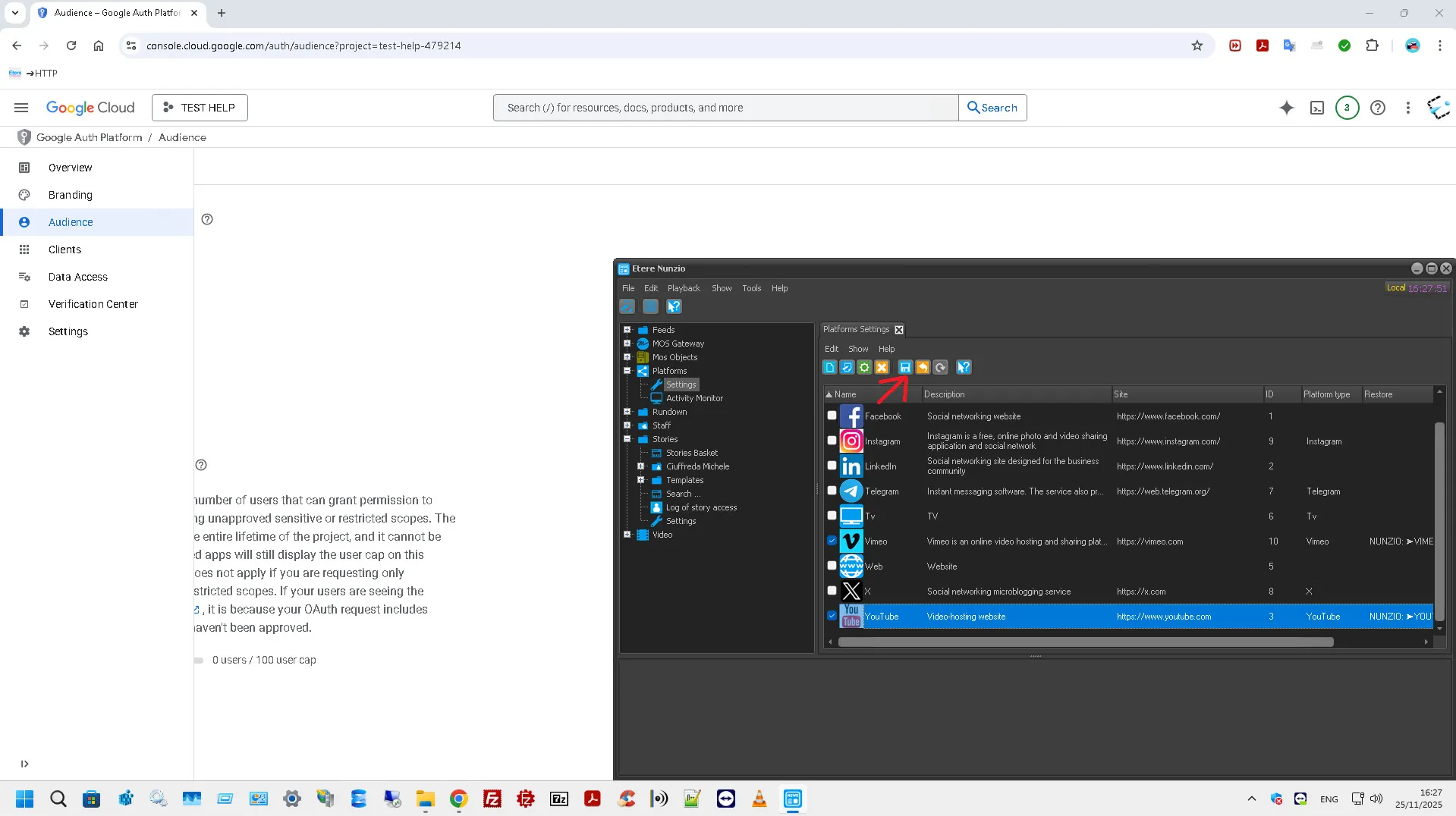Tick the Telegram platform checkbox
This screenshot has height=816, width=1456.
(832, 491)
